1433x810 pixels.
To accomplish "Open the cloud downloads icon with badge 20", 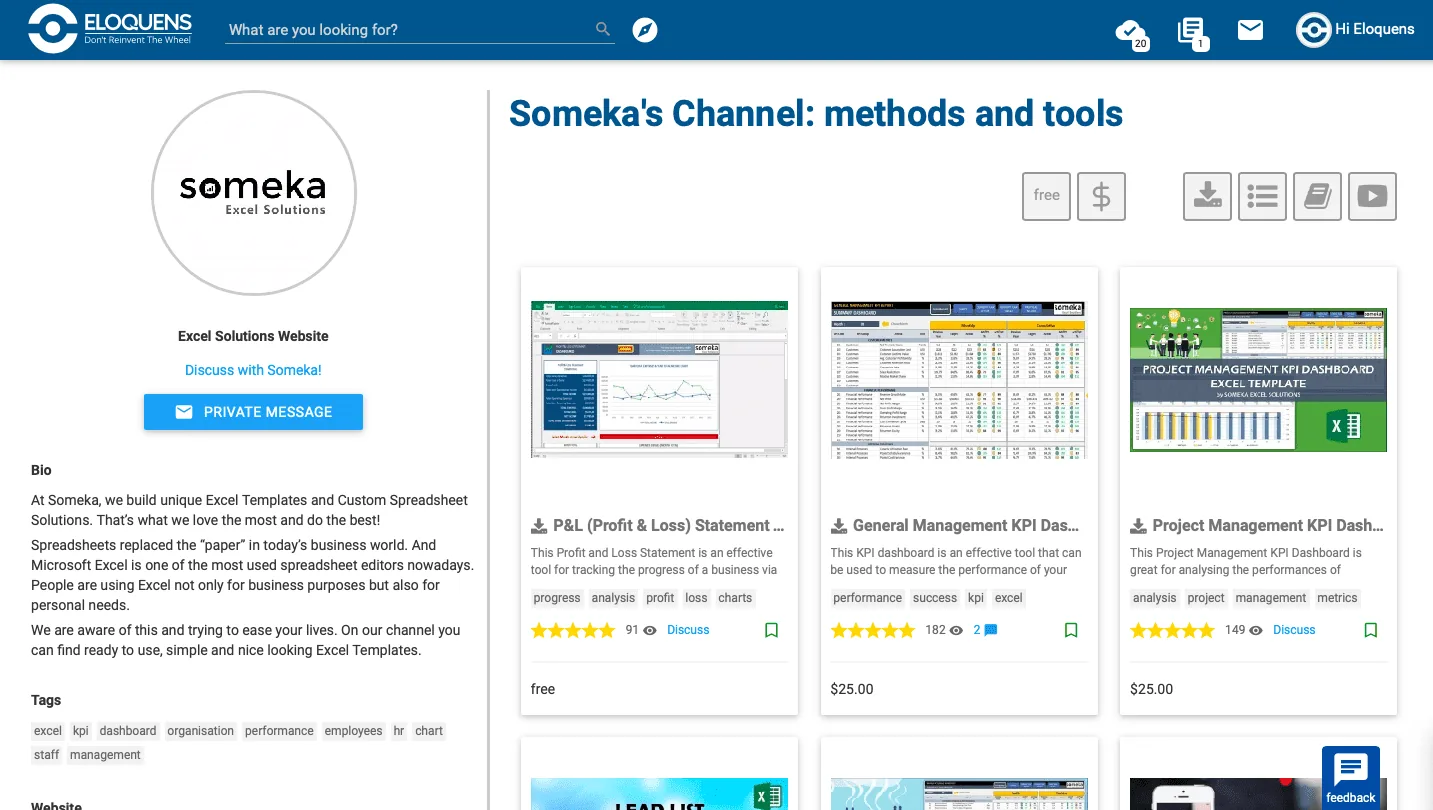I will click(x=1131, y=33).
